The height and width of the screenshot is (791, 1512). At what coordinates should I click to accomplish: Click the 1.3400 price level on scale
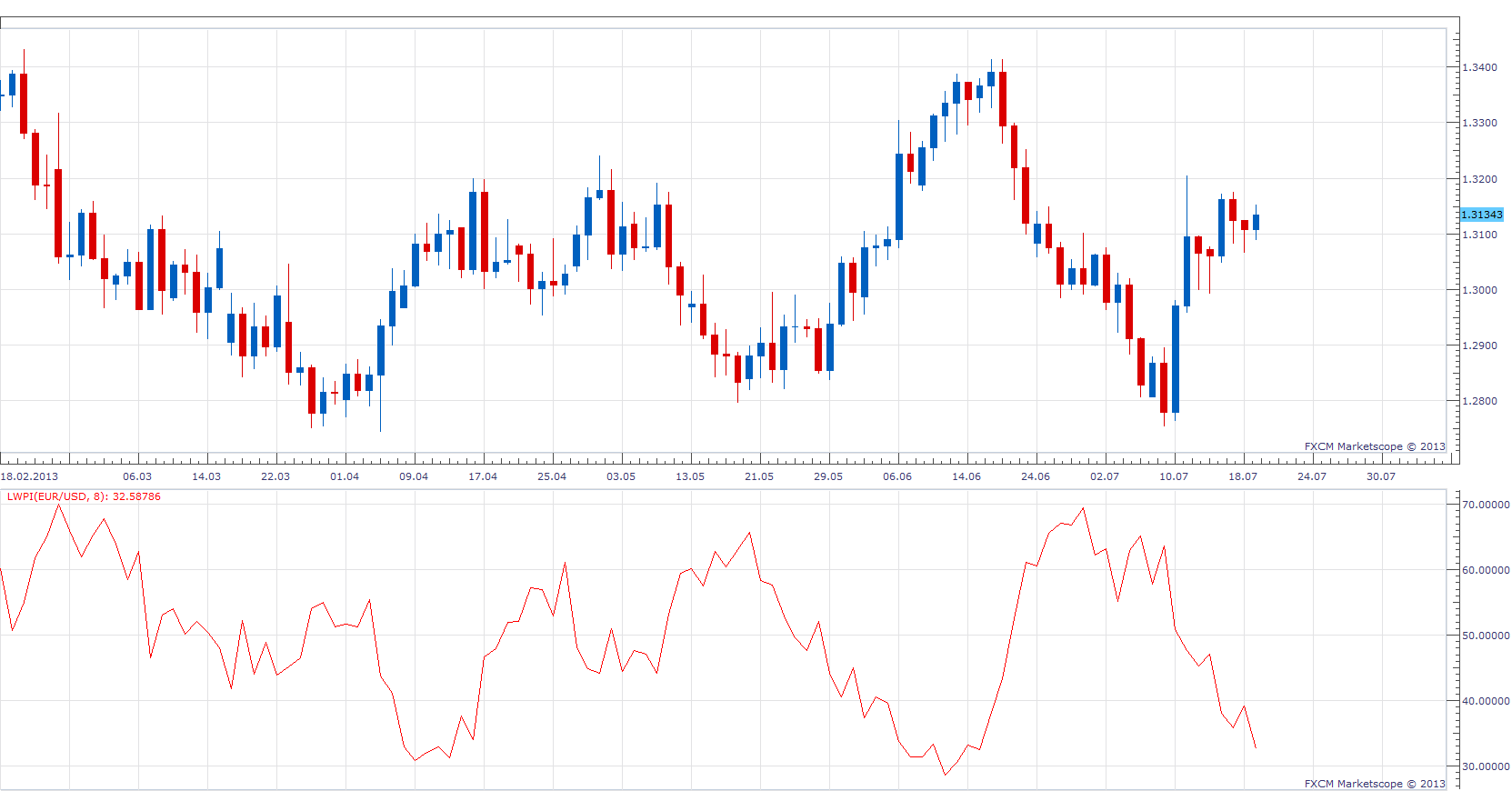(x=1479, y=67)
